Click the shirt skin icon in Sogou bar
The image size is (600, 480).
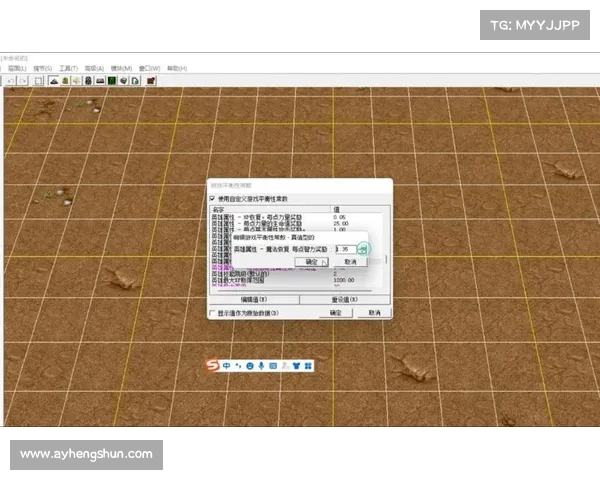tap(296, 366)
